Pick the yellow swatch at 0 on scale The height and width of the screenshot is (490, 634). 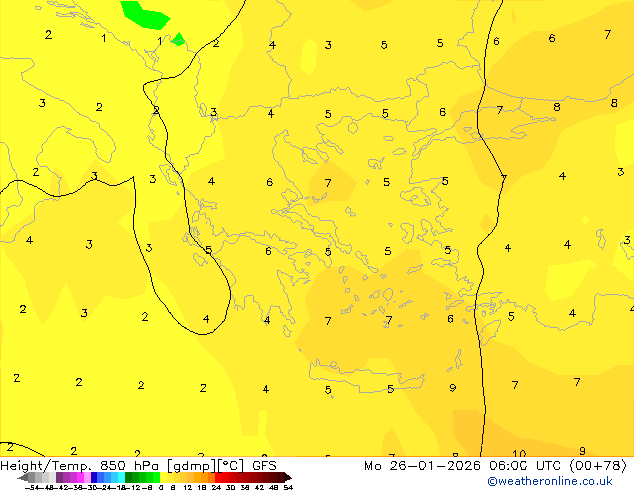(163, 477)
